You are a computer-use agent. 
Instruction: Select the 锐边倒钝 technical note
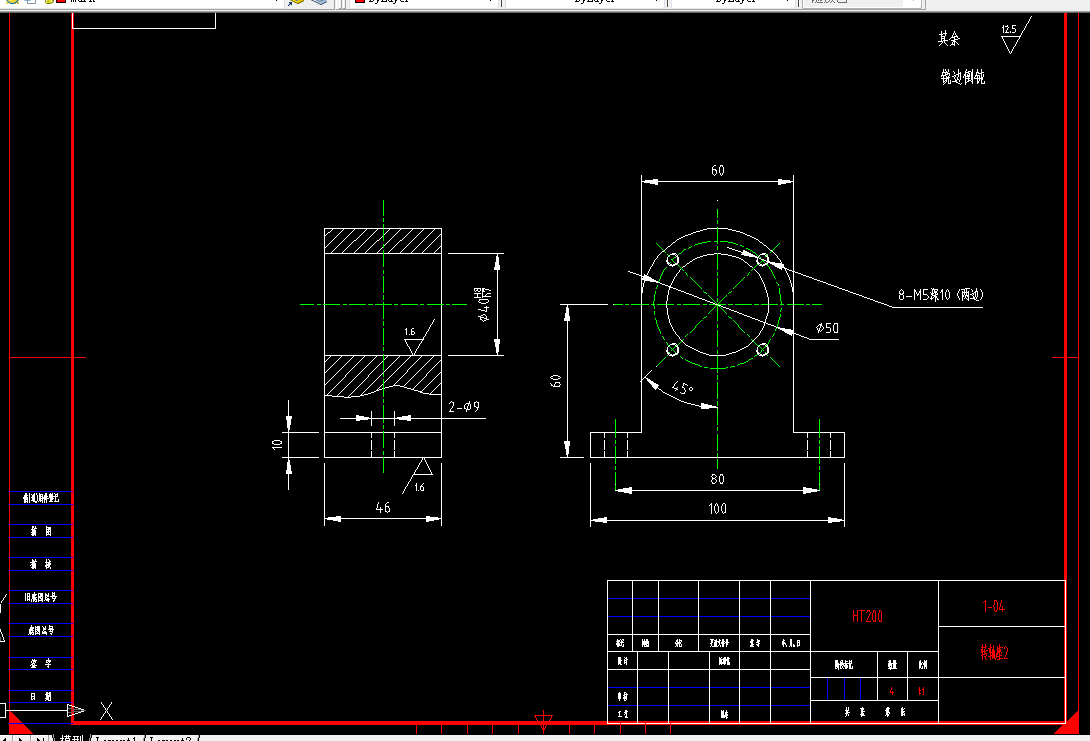963,77
